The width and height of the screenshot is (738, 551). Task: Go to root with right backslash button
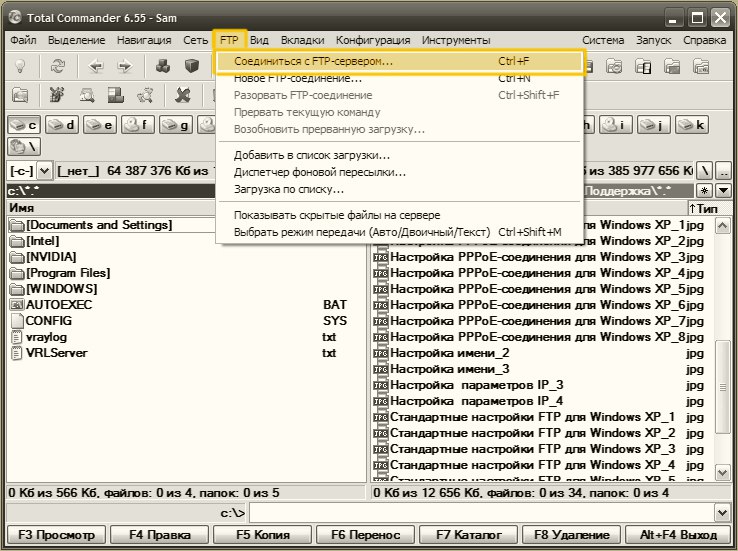(x=704, y=170)
